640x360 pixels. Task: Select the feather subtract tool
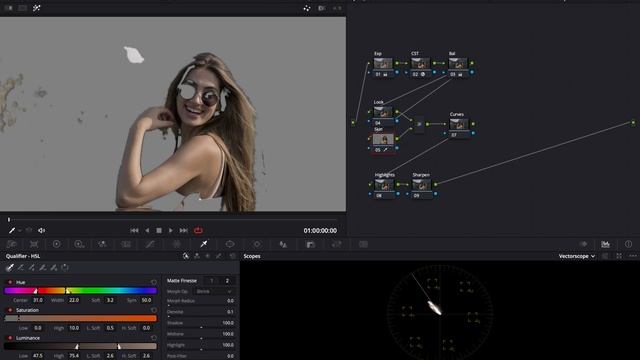pyautogui.click(x=43, y=268)
